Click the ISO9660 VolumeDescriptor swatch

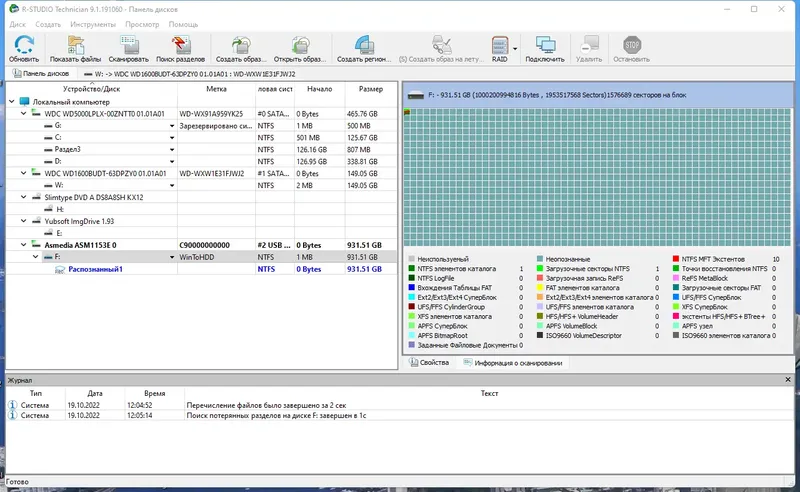tap(540, 336)
